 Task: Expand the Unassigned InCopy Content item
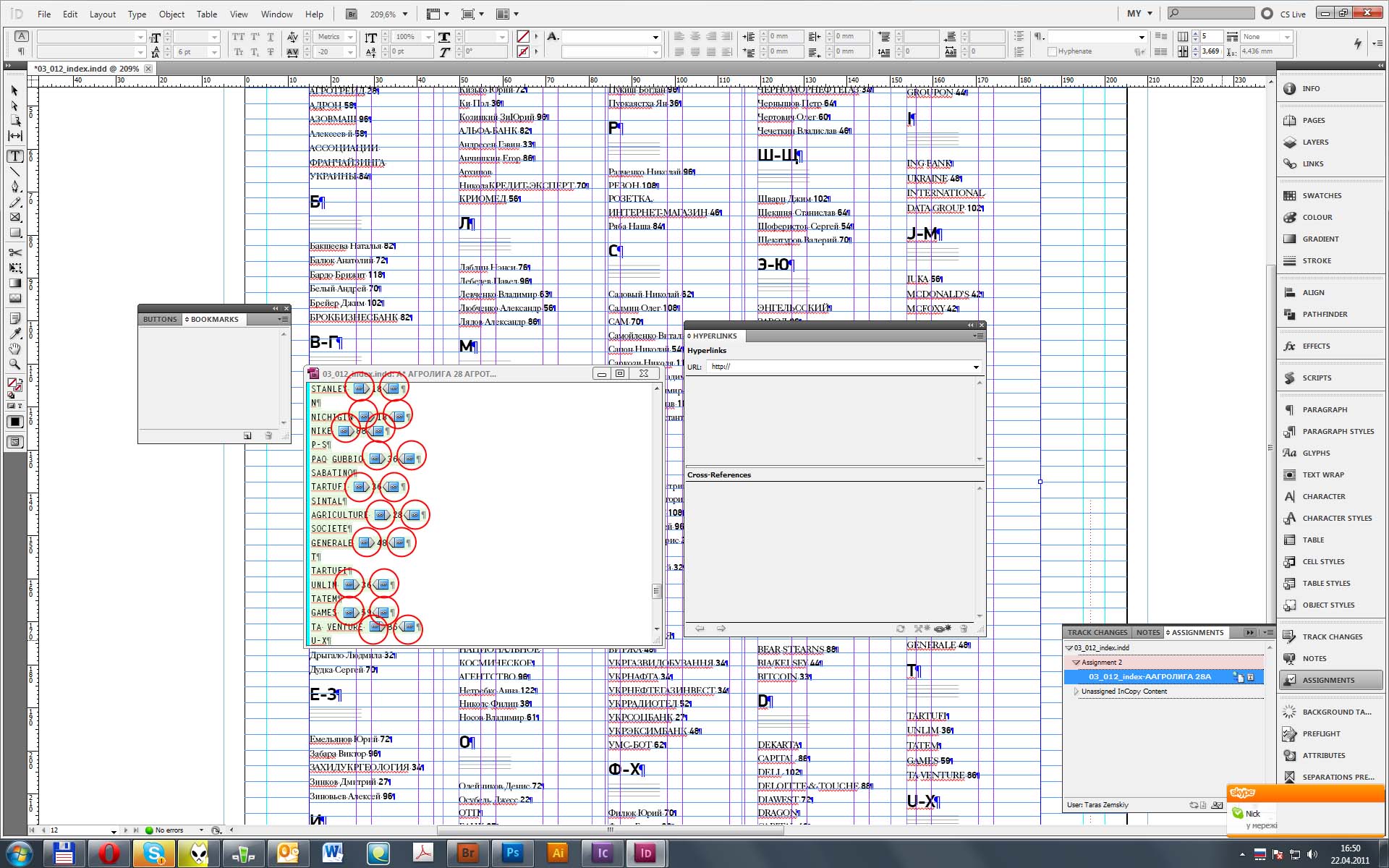pyautogui.click(x=1076, y=692)
